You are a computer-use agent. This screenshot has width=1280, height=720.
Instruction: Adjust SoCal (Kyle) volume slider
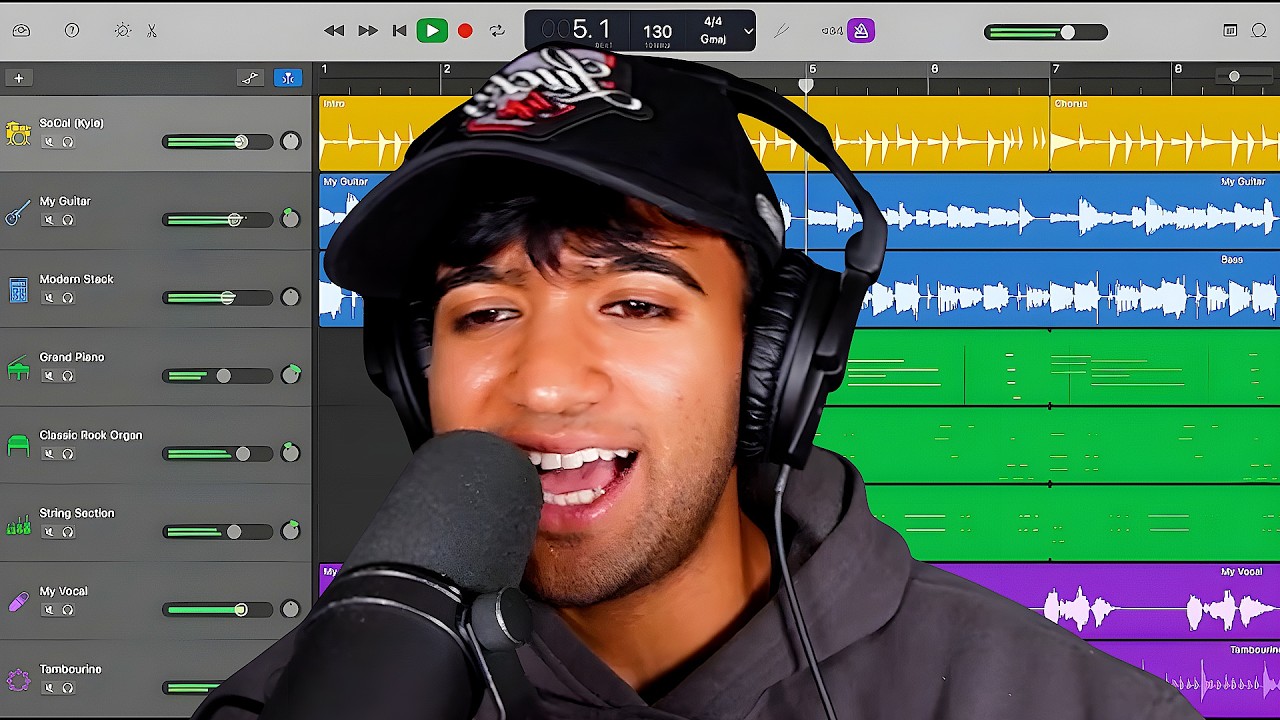click(x=218, y=142)
